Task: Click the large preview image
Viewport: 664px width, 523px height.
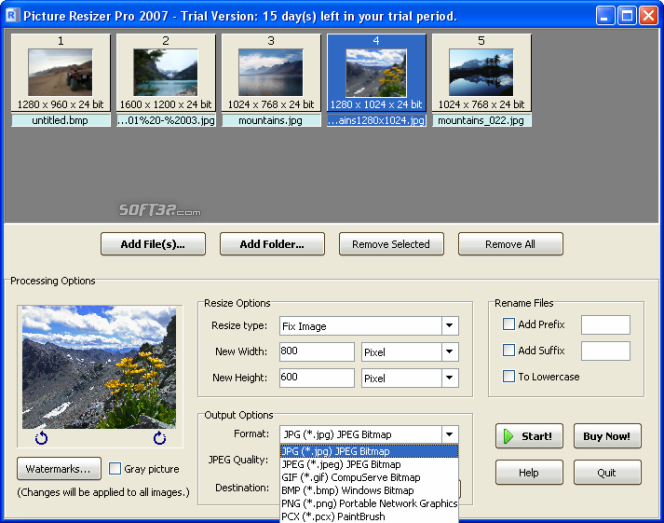Action: (99, 368)
